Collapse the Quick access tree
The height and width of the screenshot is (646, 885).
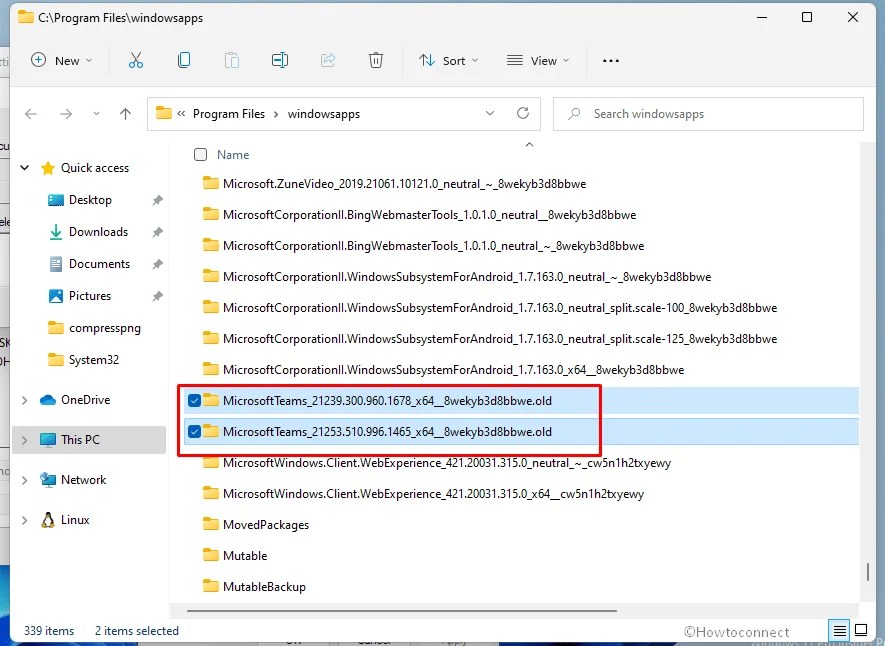coord(25,168)
